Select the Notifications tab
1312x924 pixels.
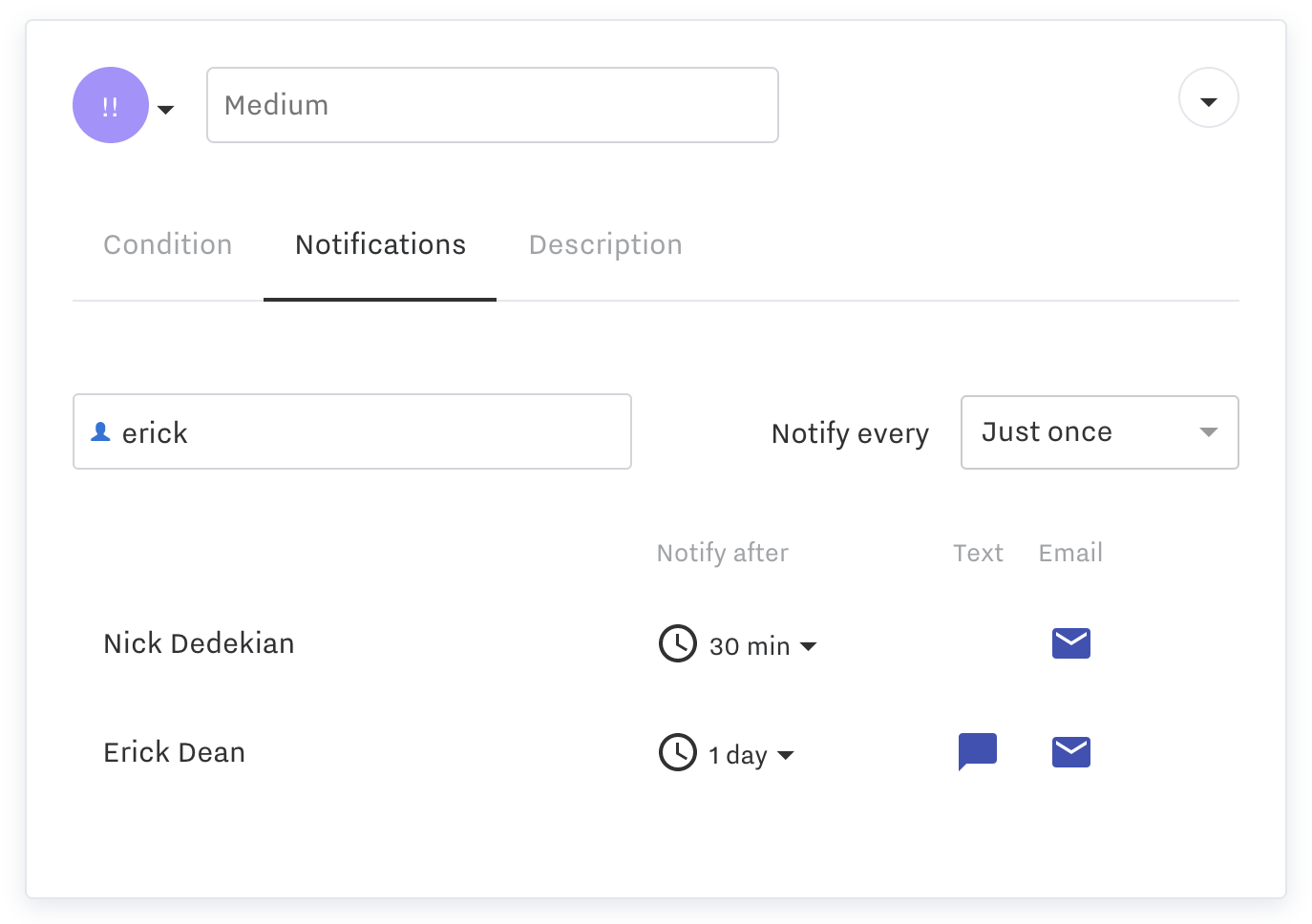pos(380,245)
